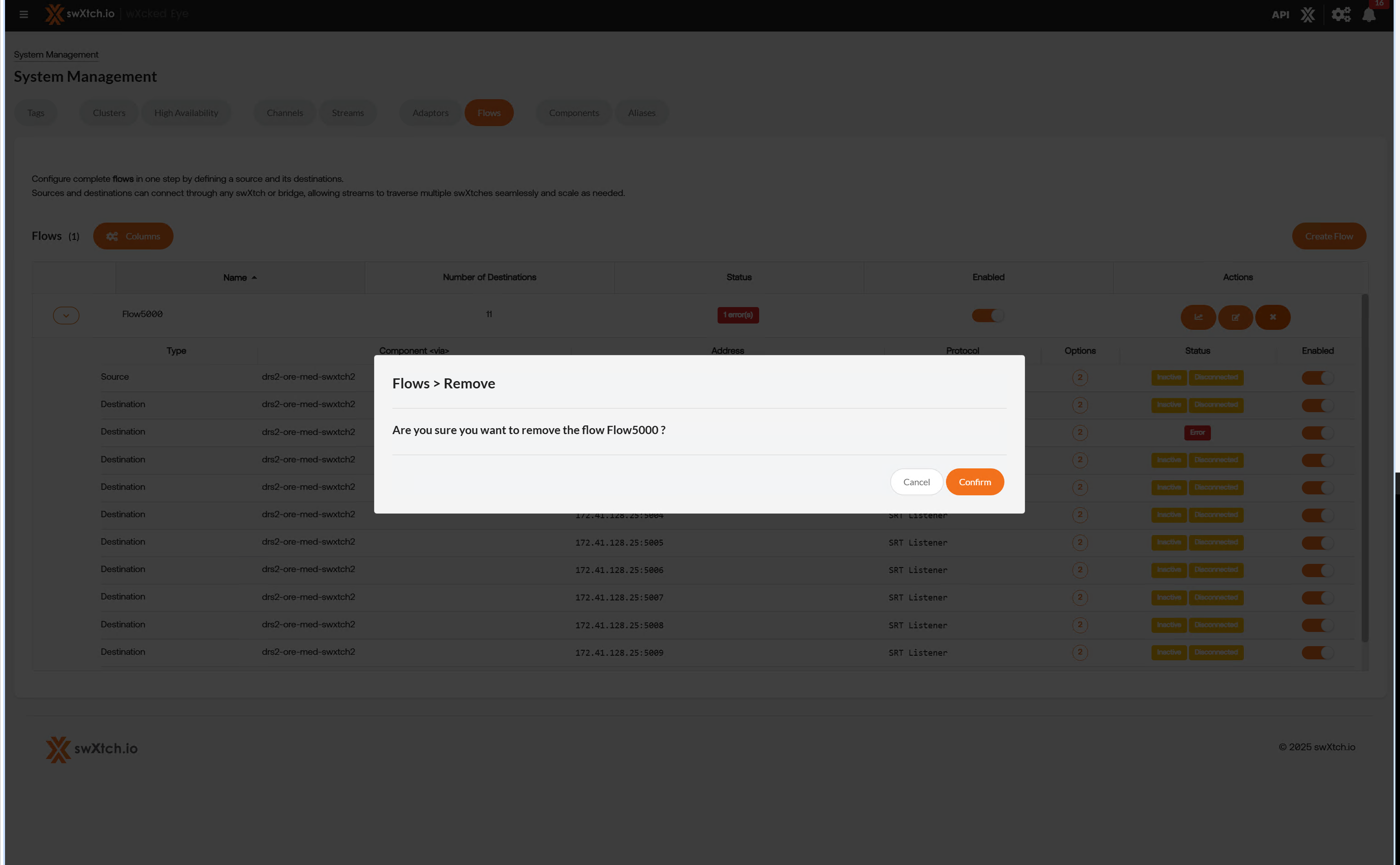The width and height of the screenshot is (1400, 865).
Task: Sort by Name column arrow
Action: pyautogui.click(x=254, y=277)
